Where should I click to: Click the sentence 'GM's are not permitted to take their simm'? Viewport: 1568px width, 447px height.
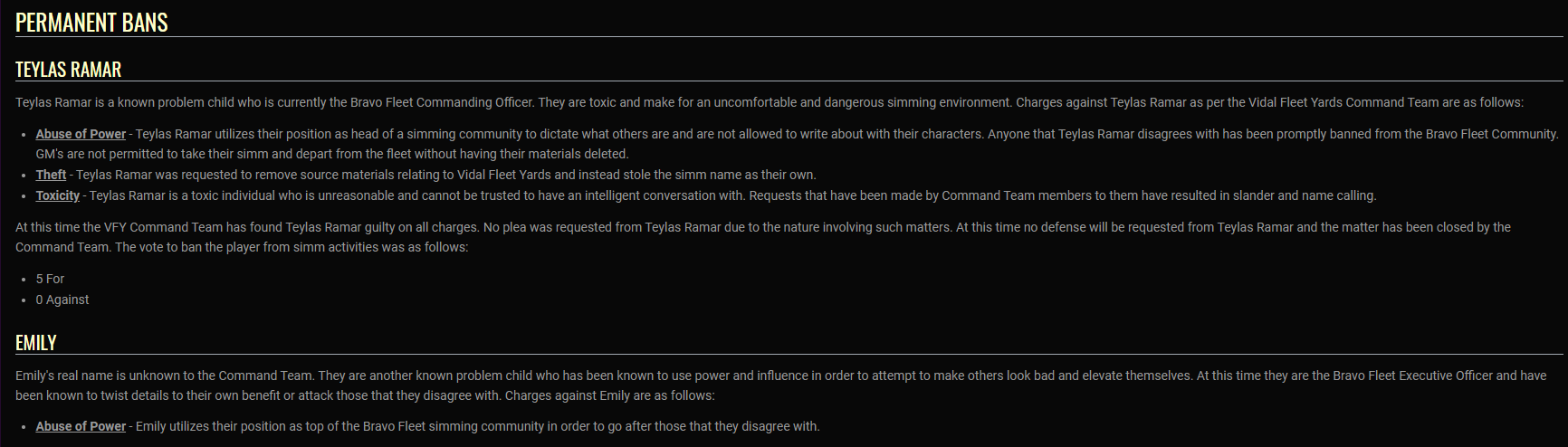click(x=332, y=154)
